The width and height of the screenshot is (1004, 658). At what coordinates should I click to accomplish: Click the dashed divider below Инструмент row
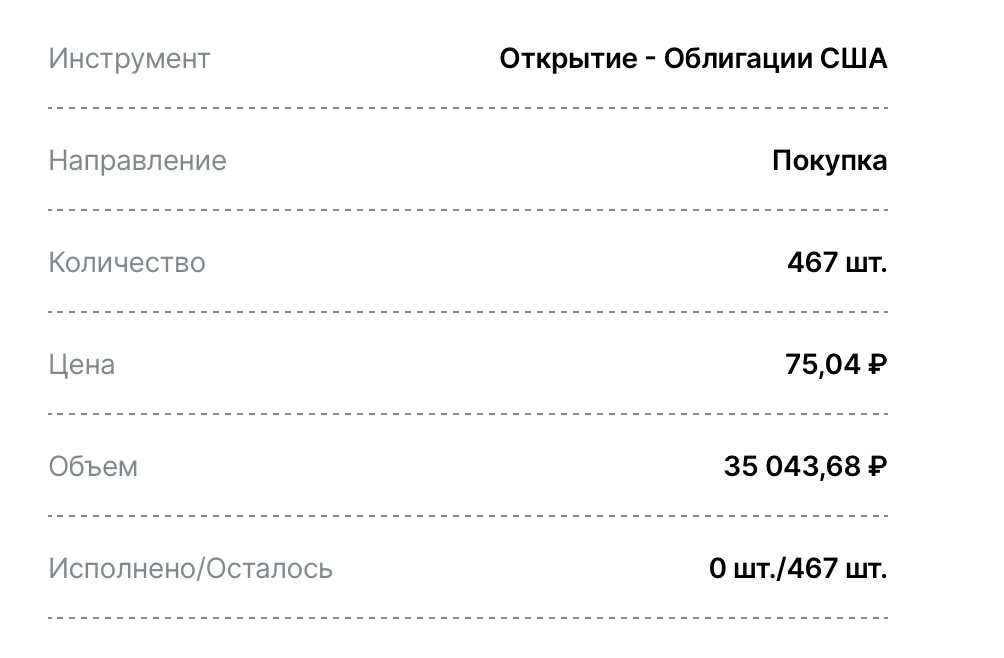pyautogui.click(x=468, y=108)
